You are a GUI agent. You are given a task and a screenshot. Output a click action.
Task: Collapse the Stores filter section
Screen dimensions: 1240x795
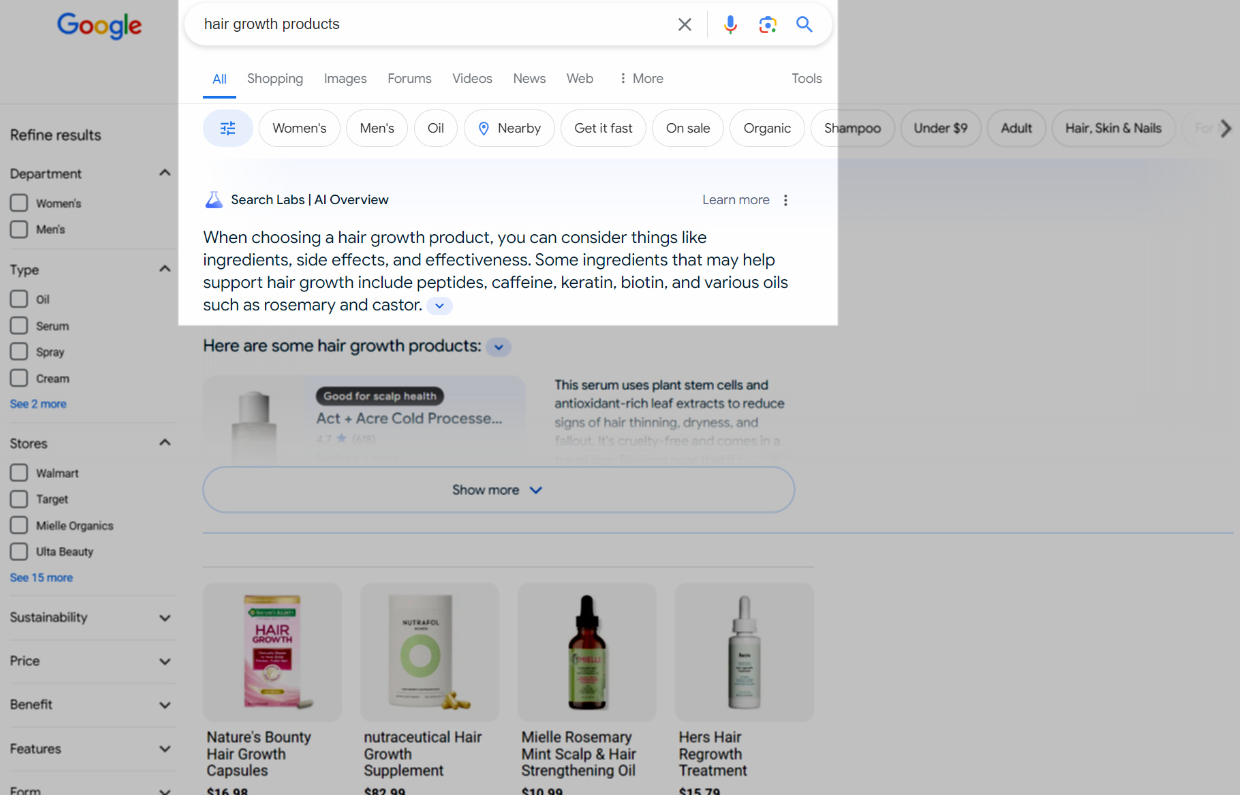pyautogui.click(x=165, y=443)
